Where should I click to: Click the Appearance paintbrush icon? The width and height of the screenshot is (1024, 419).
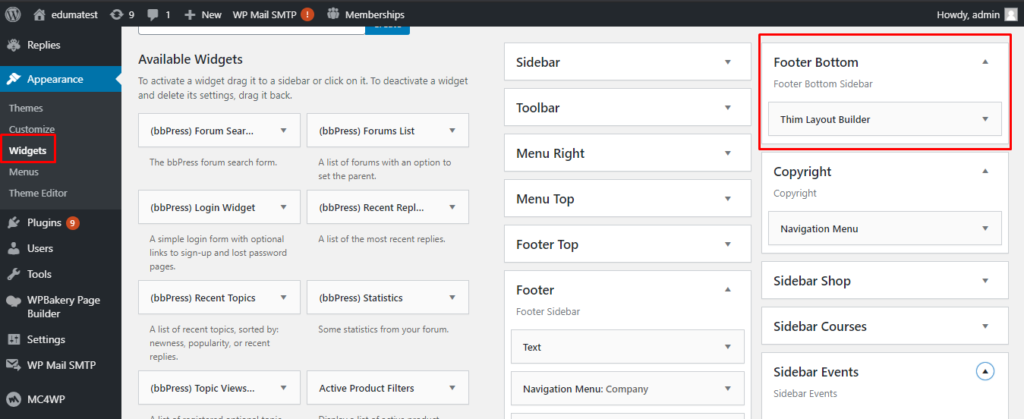(13, 79)
